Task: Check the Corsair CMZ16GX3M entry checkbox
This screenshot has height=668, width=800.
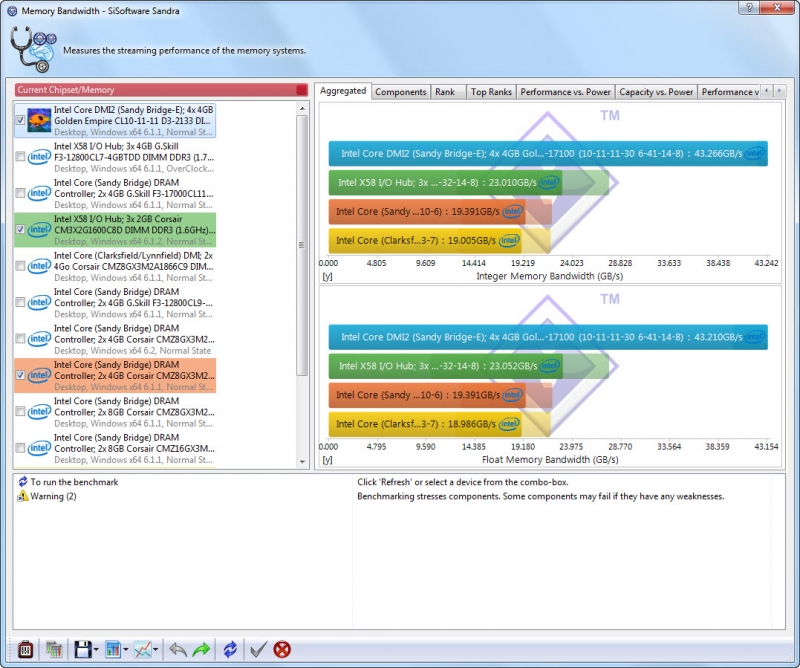Action: [20, 448]
